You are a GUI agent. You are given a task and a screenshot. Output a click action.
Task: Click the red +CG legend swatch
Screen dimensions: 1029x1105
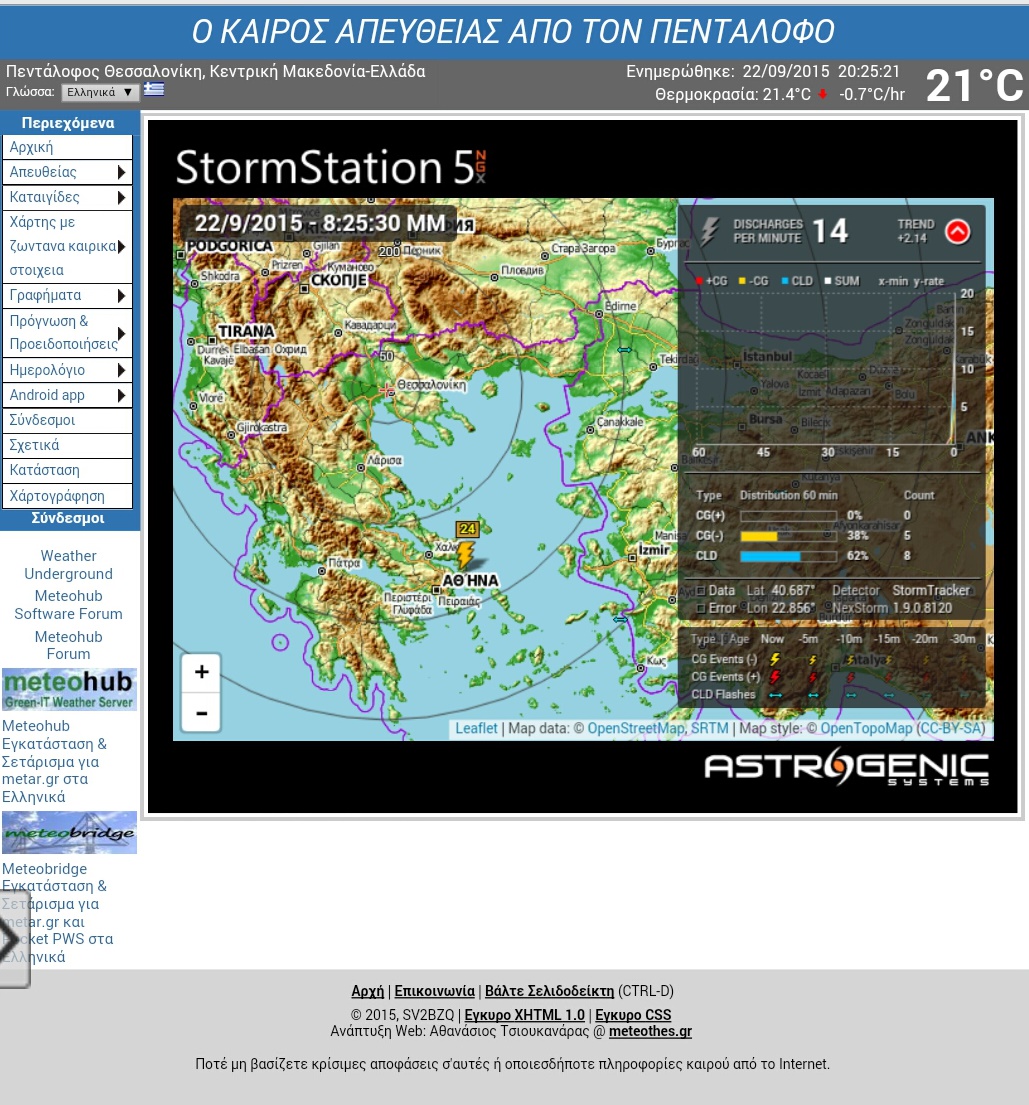pyautogui.click(x=698, y=281)
